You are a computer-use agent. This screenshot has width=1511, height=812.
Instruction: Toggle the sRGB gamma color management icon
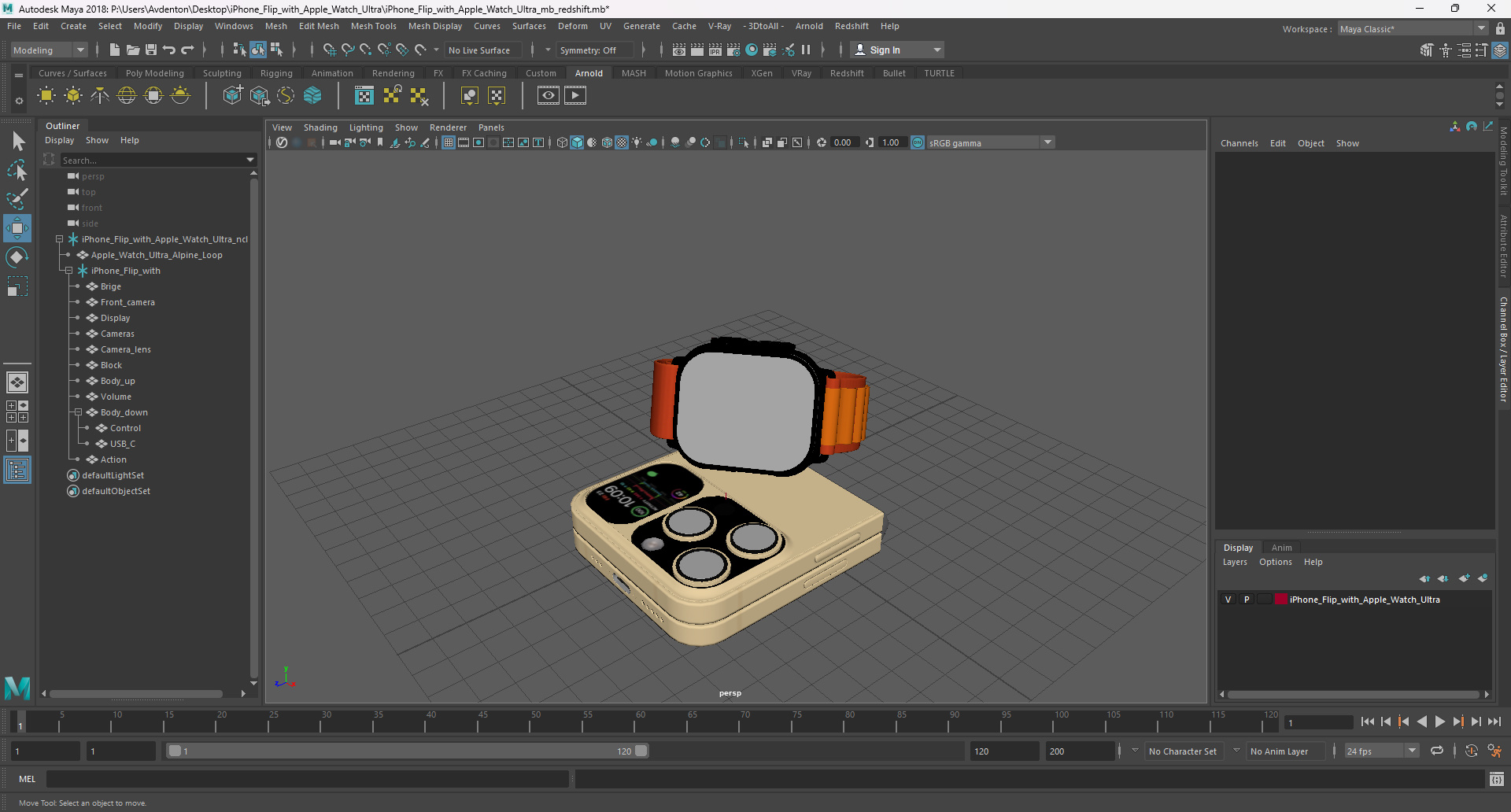pyautogui.click(x=918, y=142)
